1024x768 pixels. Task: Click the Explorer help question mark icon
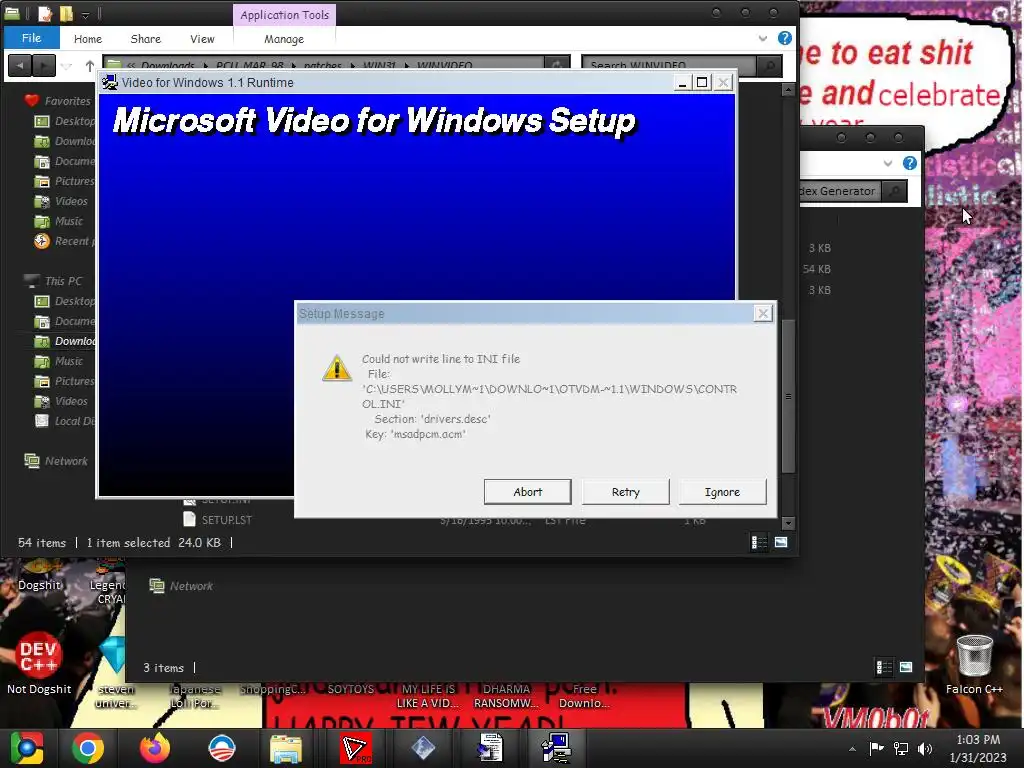coord(784,38)
